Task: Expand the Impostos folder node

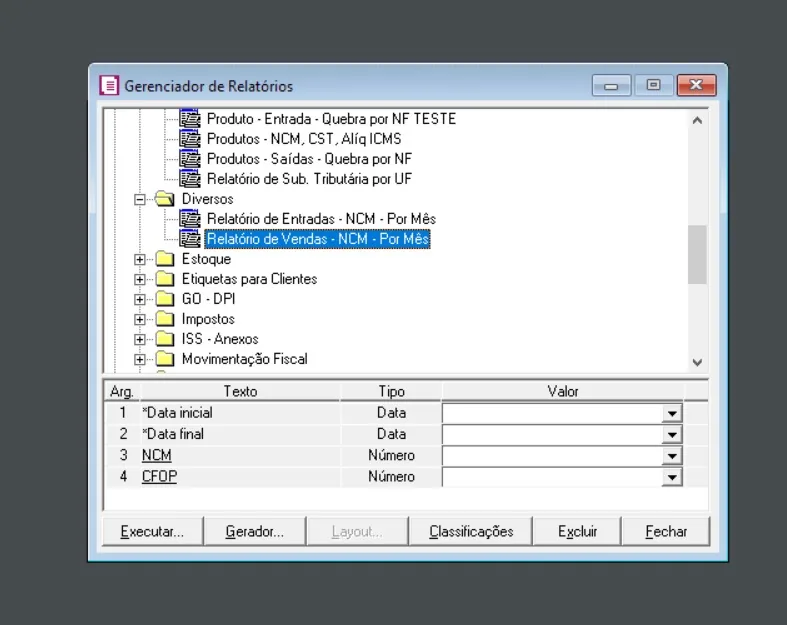Action: 140,320
